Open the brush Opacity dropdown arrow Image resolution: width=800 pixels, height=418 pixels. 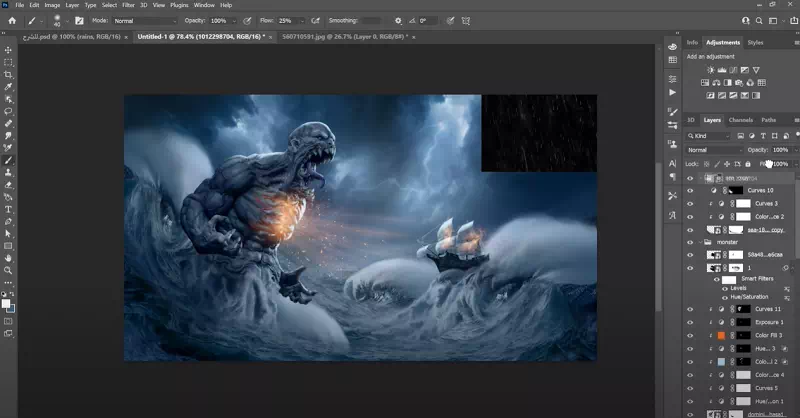pyautogui.click(x=234, y=21)
